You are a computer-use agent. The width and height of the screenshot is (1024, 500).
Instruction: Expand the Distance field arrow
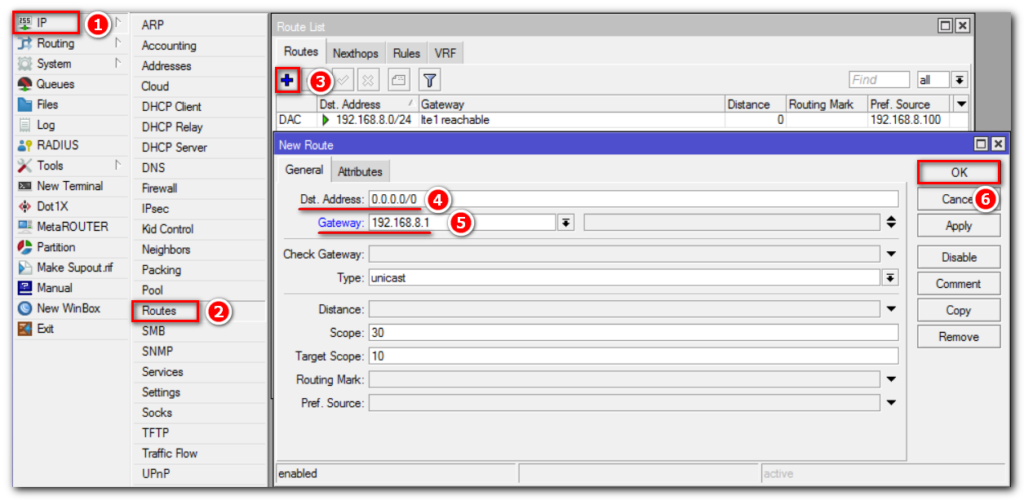[x=890, y=309]
